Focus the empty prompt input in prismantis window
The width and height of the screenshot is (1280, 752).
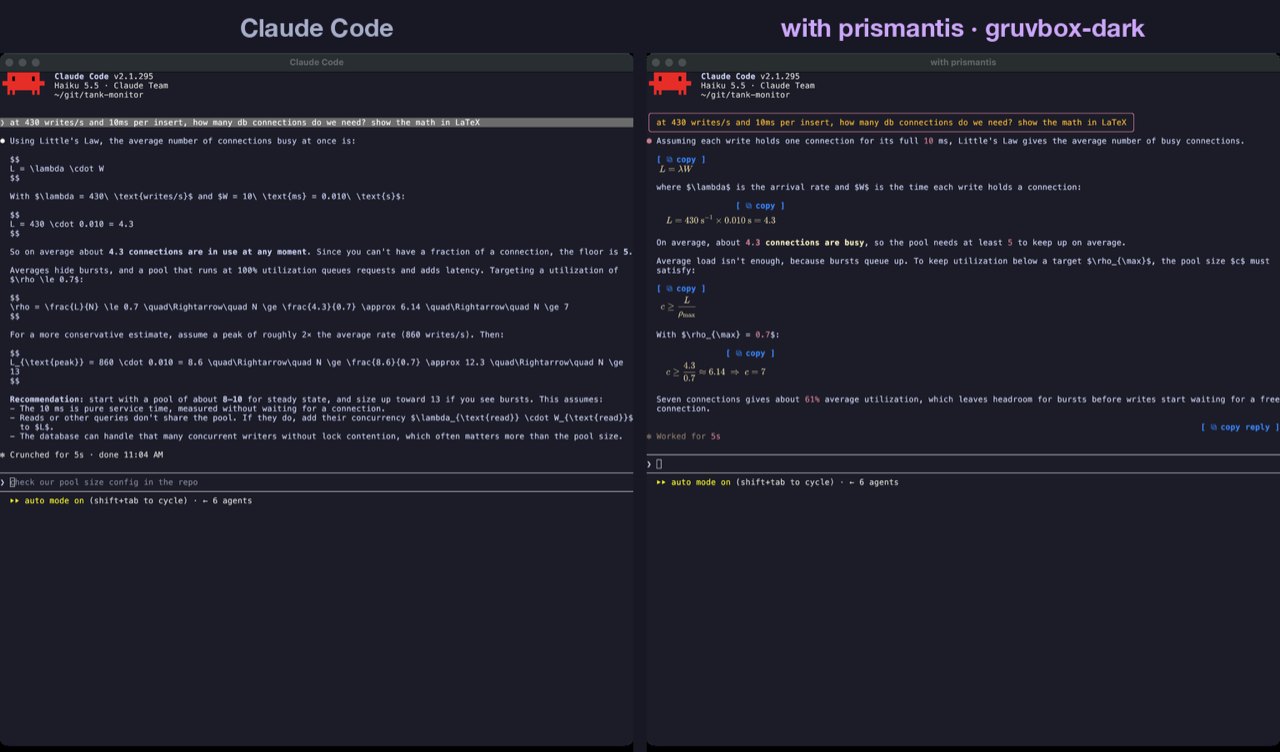point(963,464)
